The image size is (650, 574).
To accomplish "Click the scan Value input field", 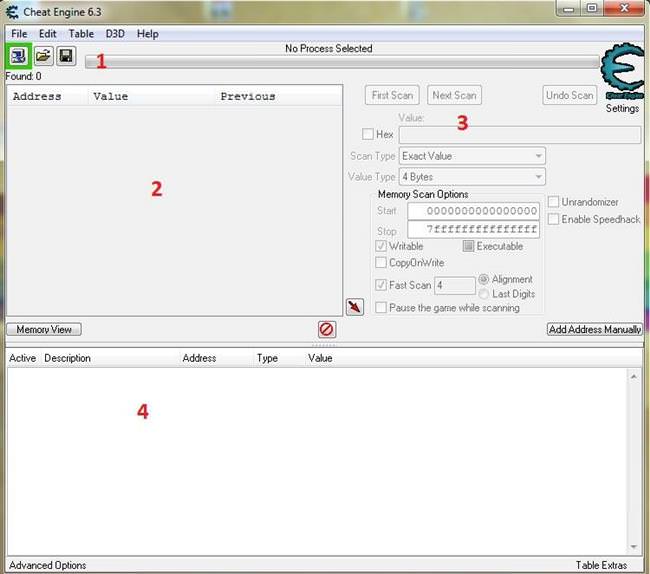I will [520, 135].
